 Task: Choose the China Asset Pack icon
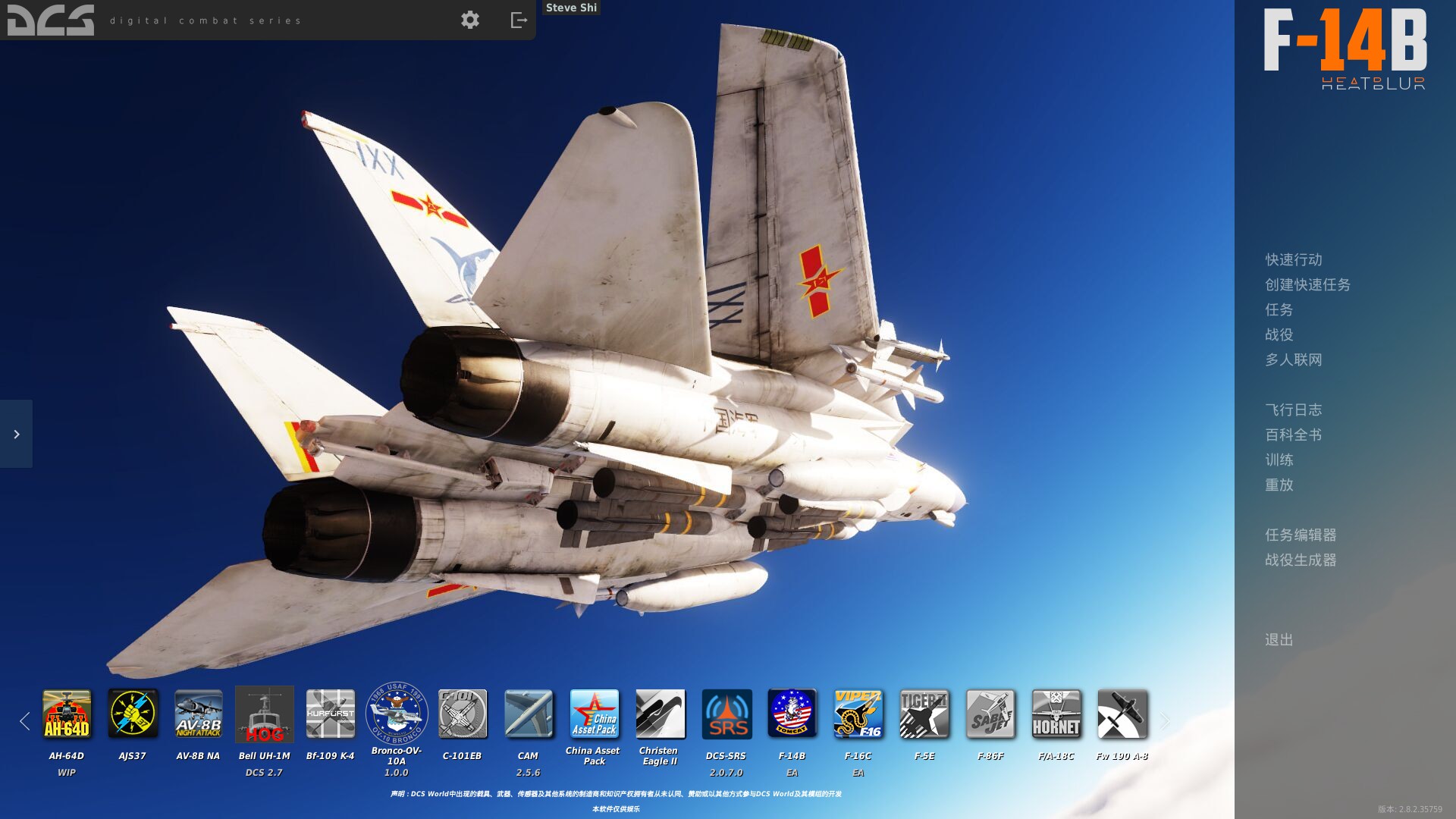pyautogui.click(x=595, y=714)
